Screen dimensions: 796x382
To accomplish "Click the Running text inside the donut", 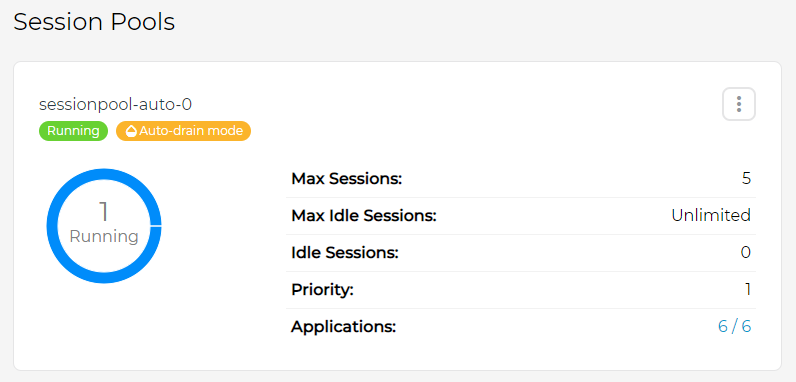I will click(104, 237).
